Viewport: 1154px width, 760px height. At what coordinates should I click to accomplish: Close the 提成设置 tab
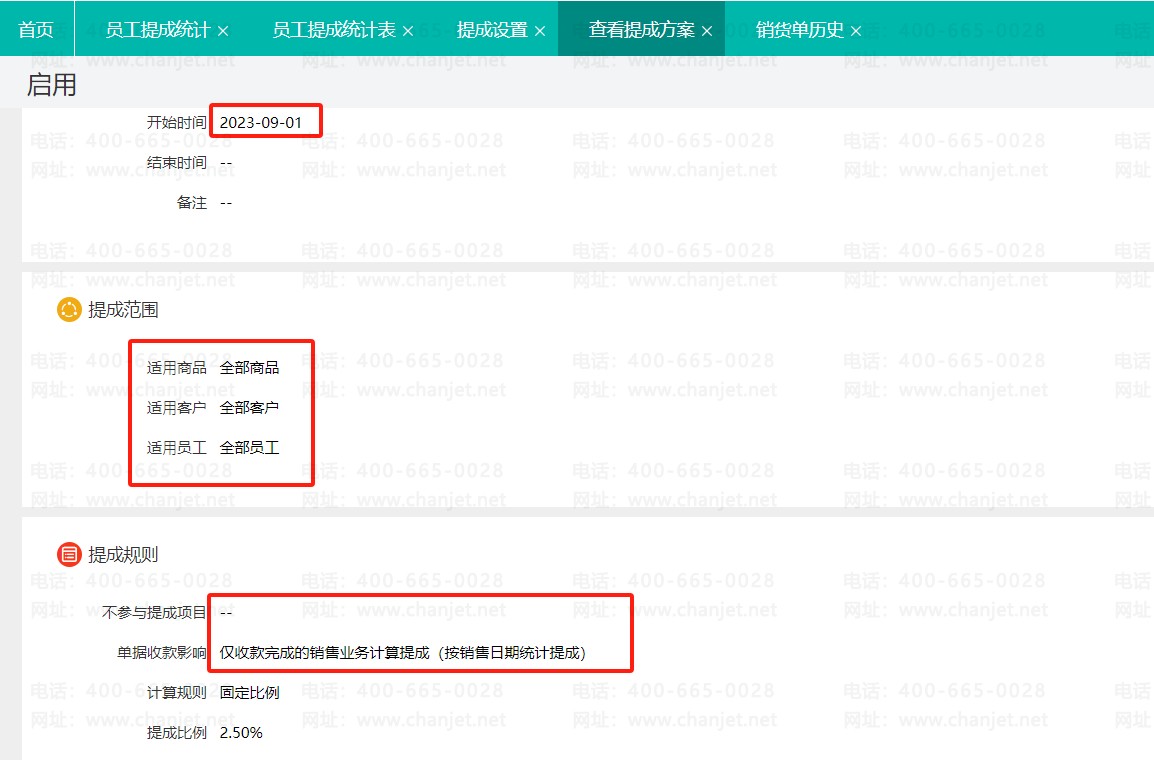(540, 31)
